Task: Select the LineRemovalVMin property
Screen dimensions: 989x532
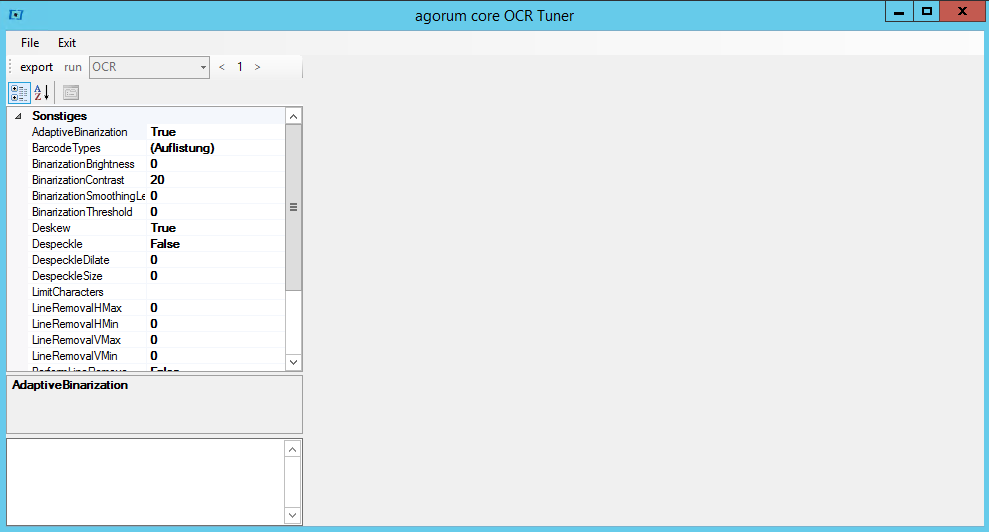Action: [x=74, y=356]
